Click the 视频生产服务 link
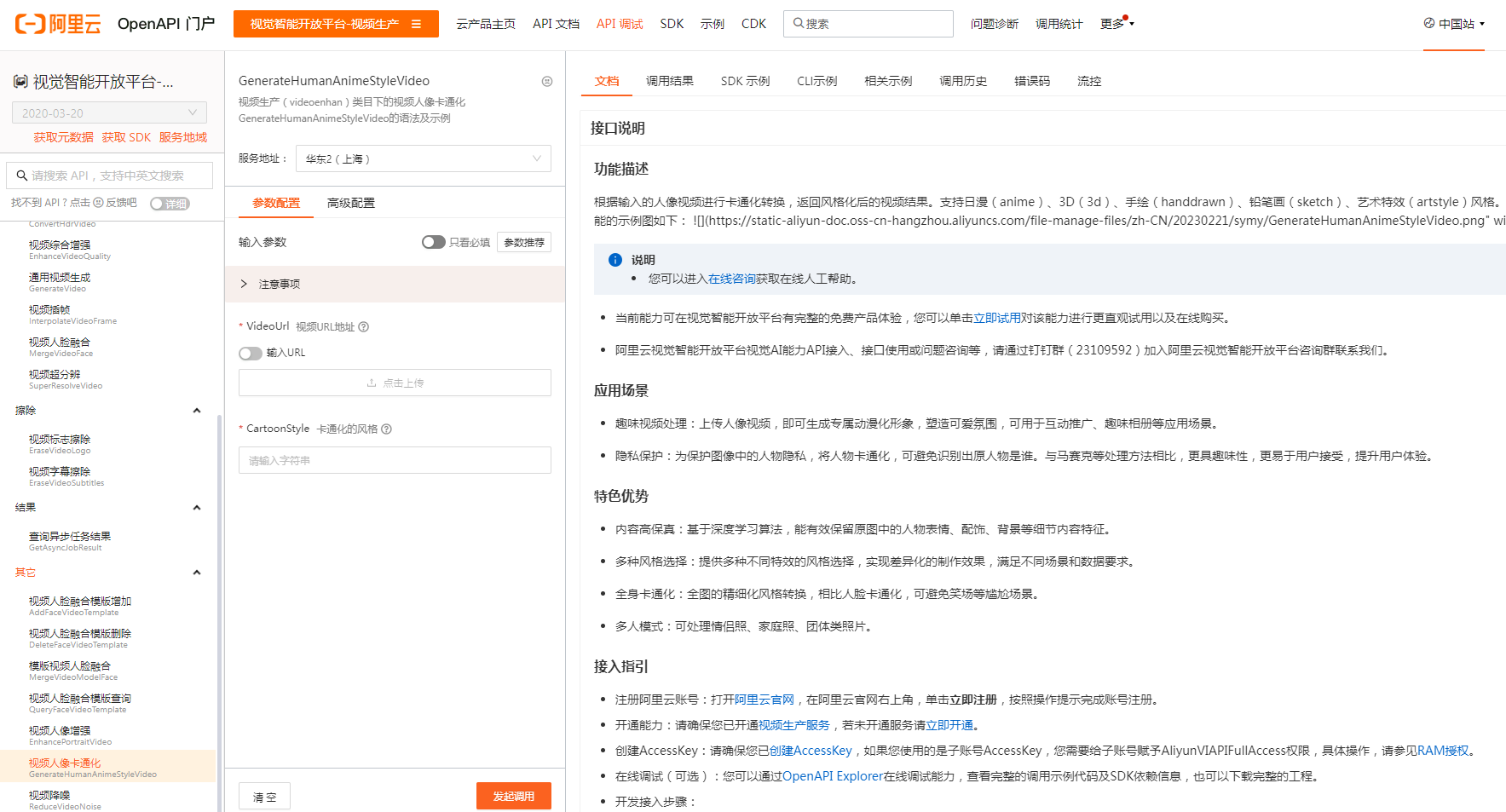The image size is (1506, 812). 794,725
